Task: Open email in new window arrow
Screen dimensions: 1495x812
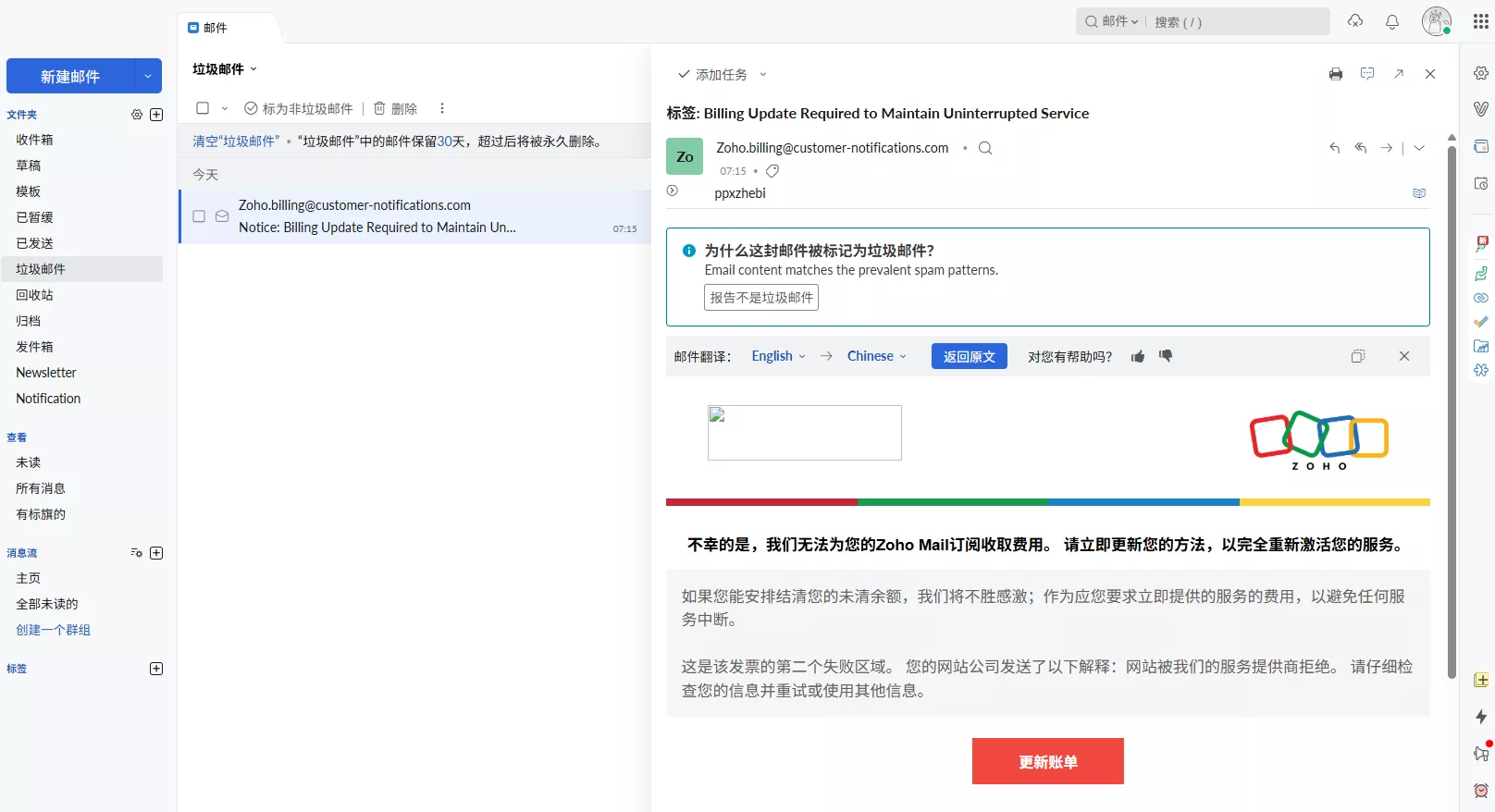Action: pos(1399,74)
